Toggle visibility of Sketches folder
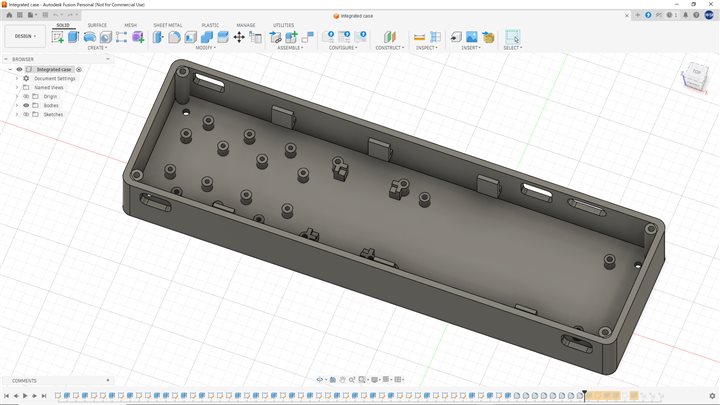The height and width of the screenshot is (405, 720). point(26,114)
